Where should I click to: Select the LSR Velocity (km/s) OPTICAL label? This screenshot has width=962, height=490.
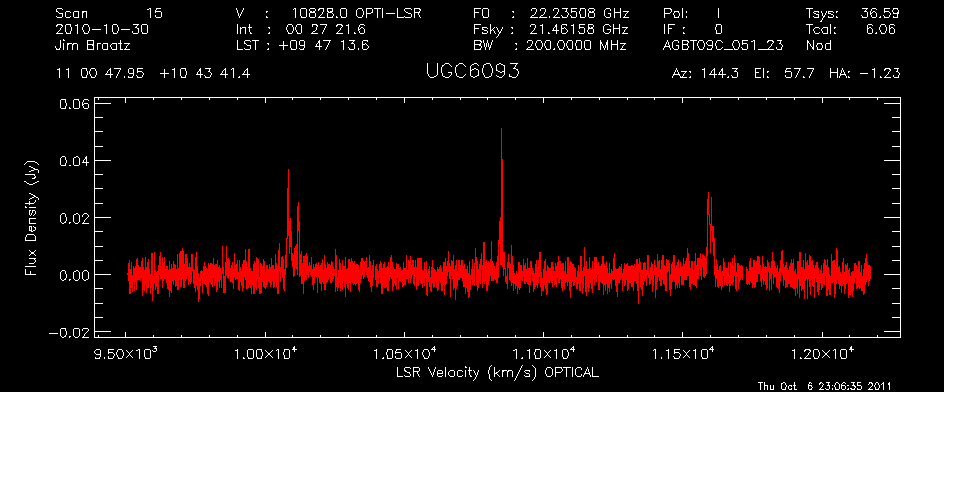pyautogui.click(x=497, y=372)
